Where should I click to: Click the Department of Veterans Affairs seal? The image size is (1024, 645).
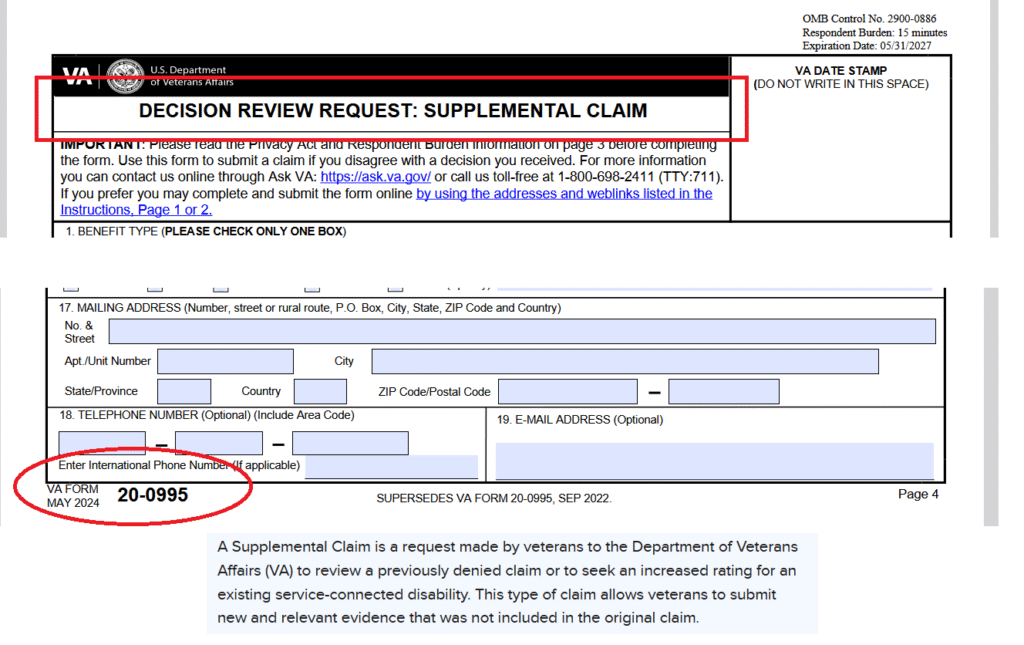click(x=125, y=75)
